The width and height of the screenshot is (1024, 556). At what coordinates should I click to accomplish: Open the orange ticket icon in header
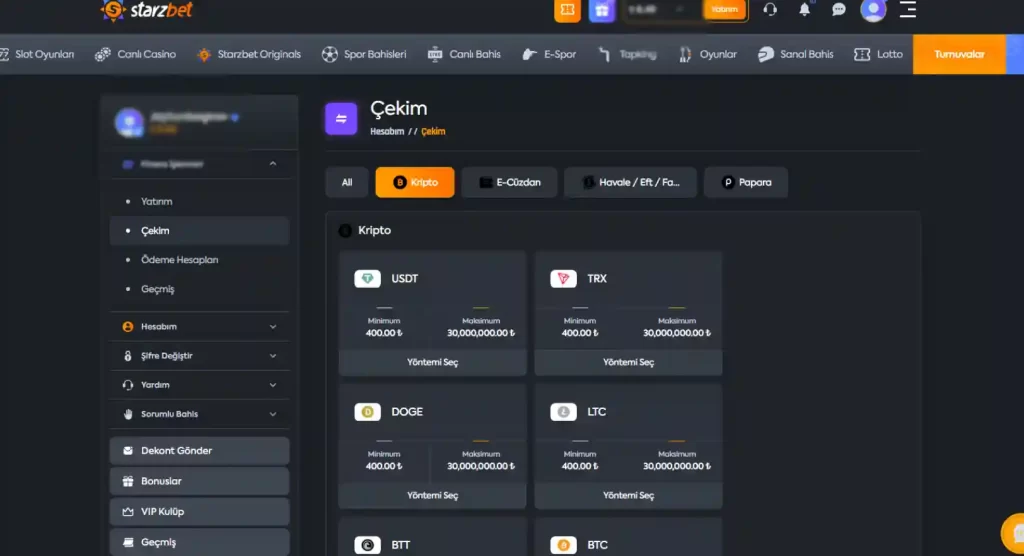click(567, 10)
